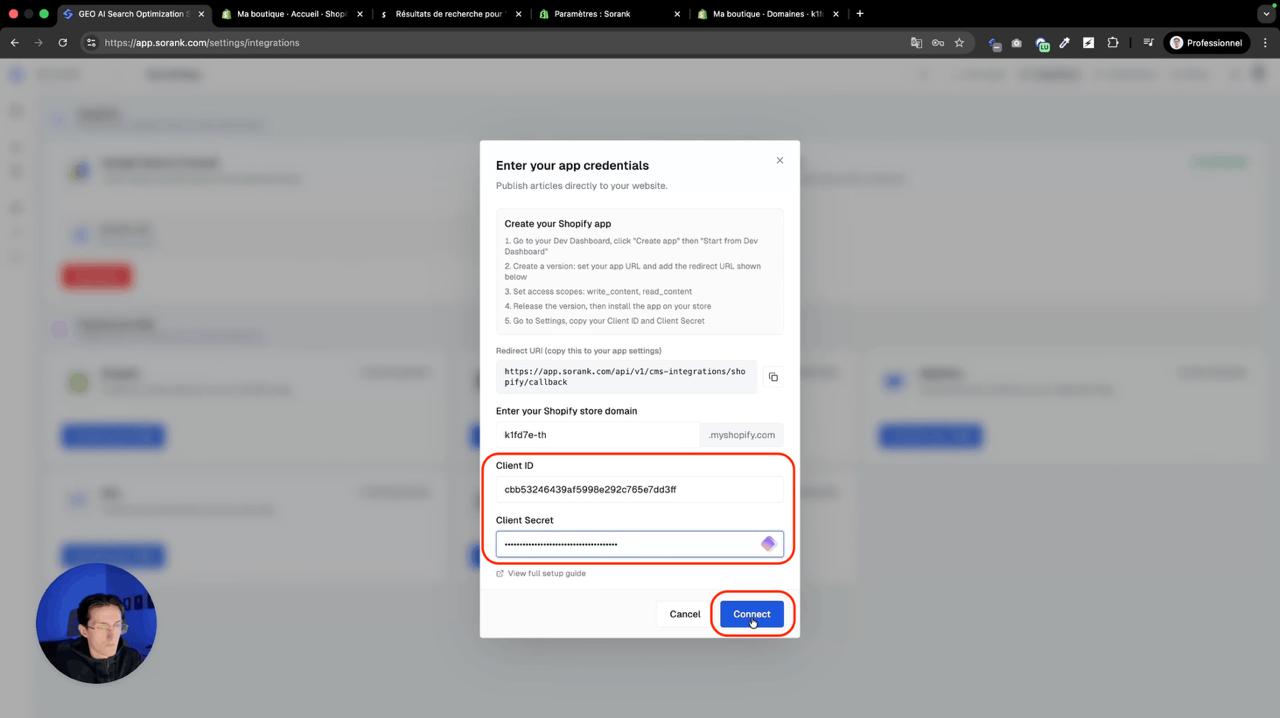Click into the Client ID field
Screen dimensions: 1280x718
click(x=640, y=489)
